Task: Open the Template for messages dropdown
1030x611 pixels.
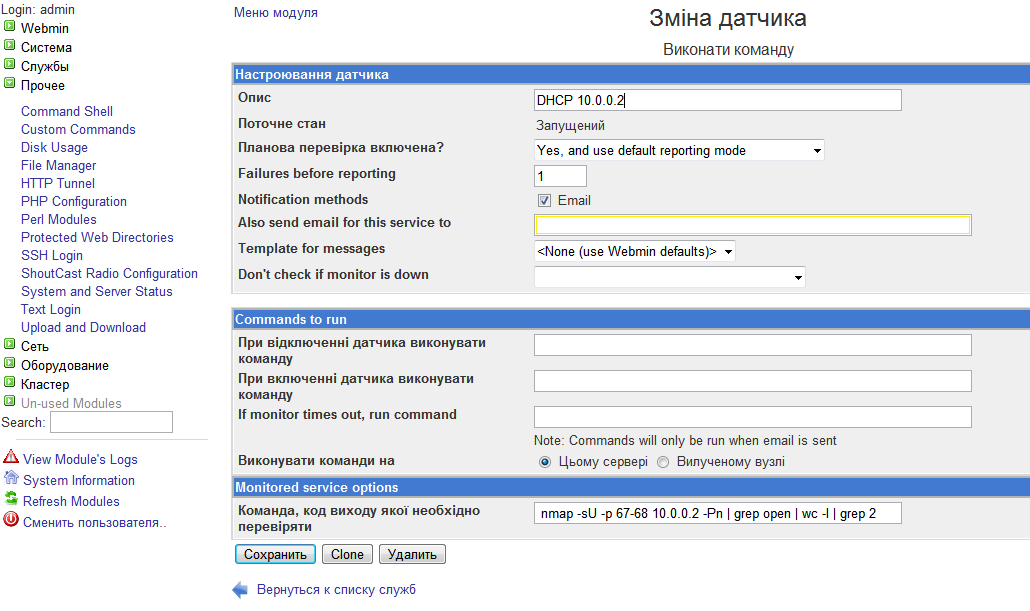Action: (635, 252)
